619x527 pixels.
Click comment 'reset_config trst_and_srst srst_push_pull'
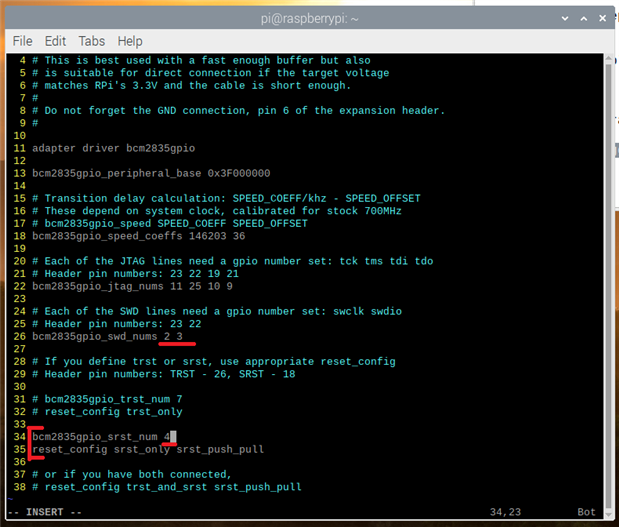click(173, 487)
